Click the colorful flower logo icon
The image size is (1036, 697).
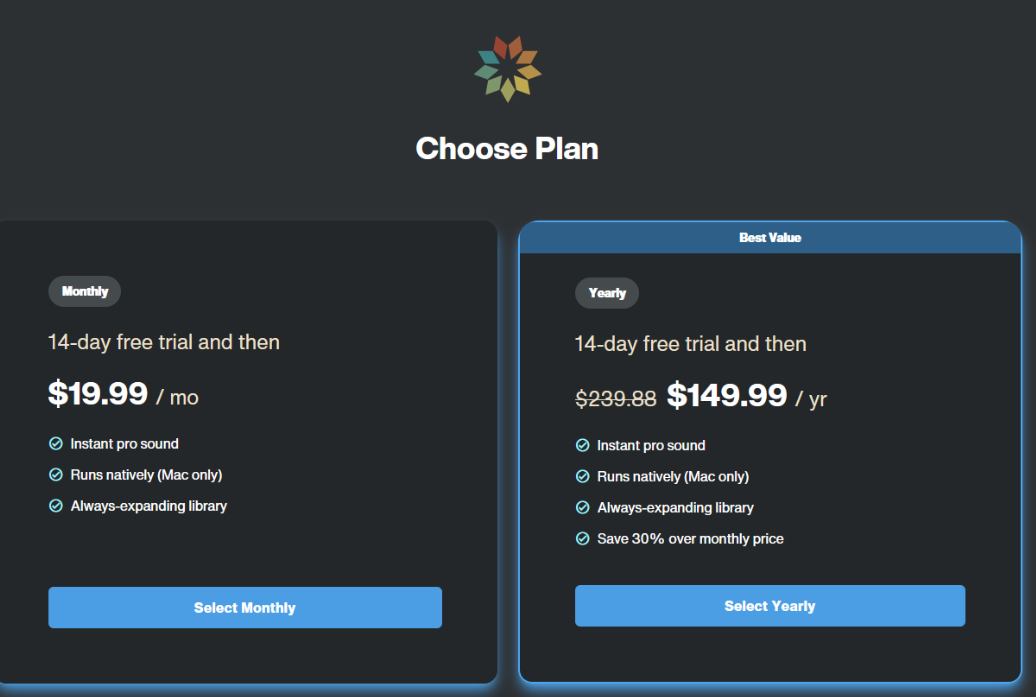tap(507, 68)
